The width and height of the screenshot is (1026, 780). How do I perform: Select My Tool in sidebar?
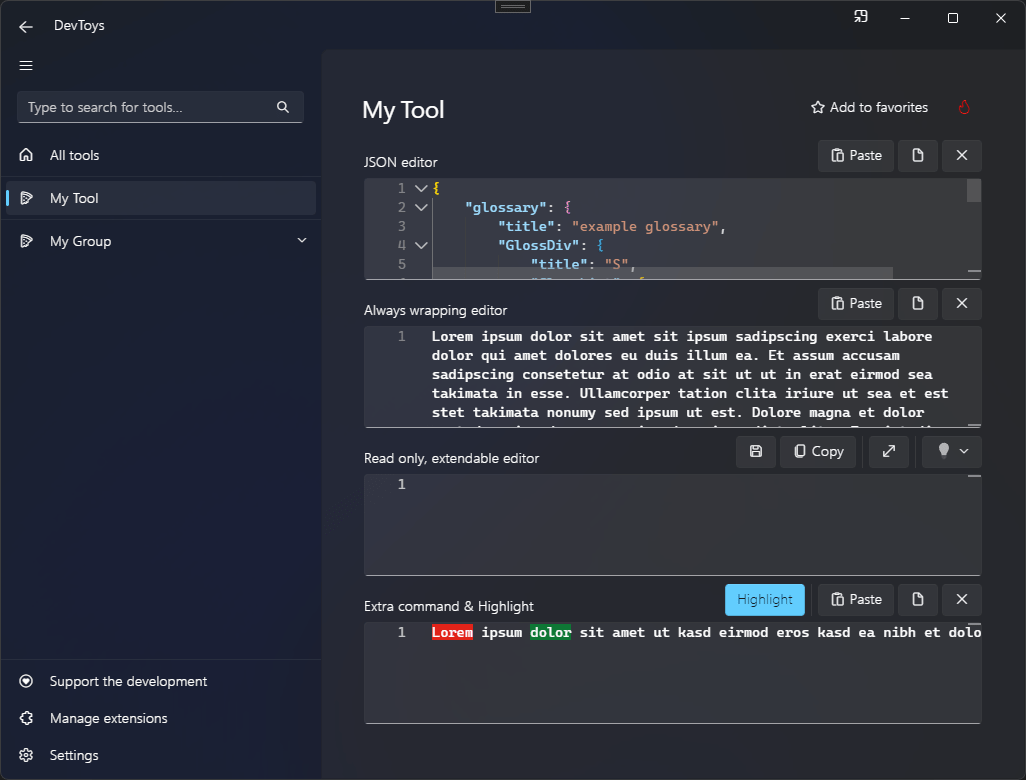click(x=160, y=198)
